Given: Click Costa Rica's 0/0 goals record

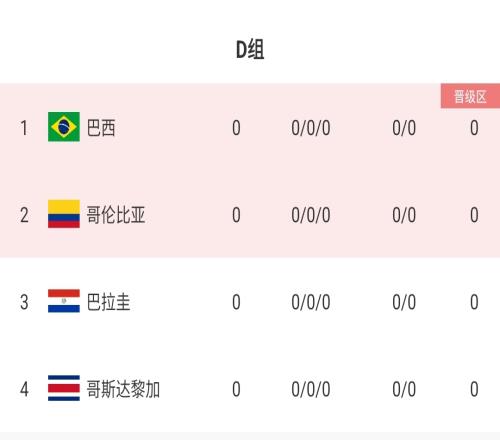Looking at the screenshot, I should [x=404, y=389].
